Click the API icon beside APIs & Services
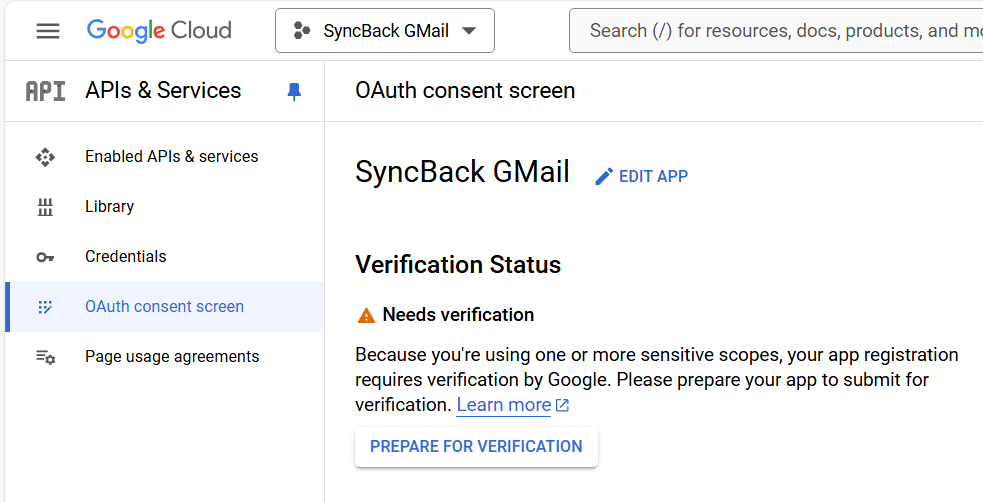The height and width of the screenshot is (502, 983). click(x=45, y=91)
